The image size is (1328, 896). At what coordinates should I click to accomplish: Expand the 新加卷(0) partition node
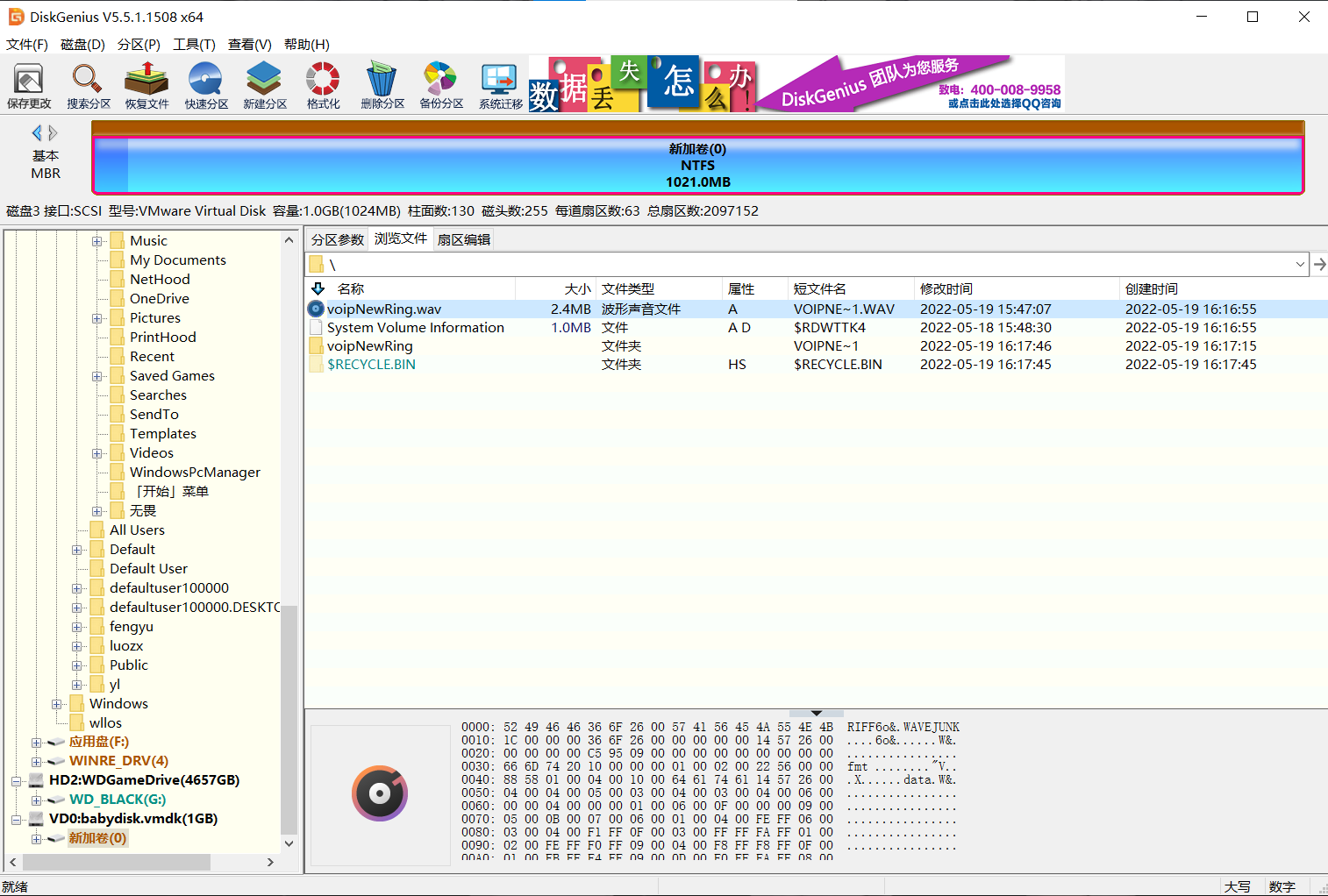[x=37, y=838]
